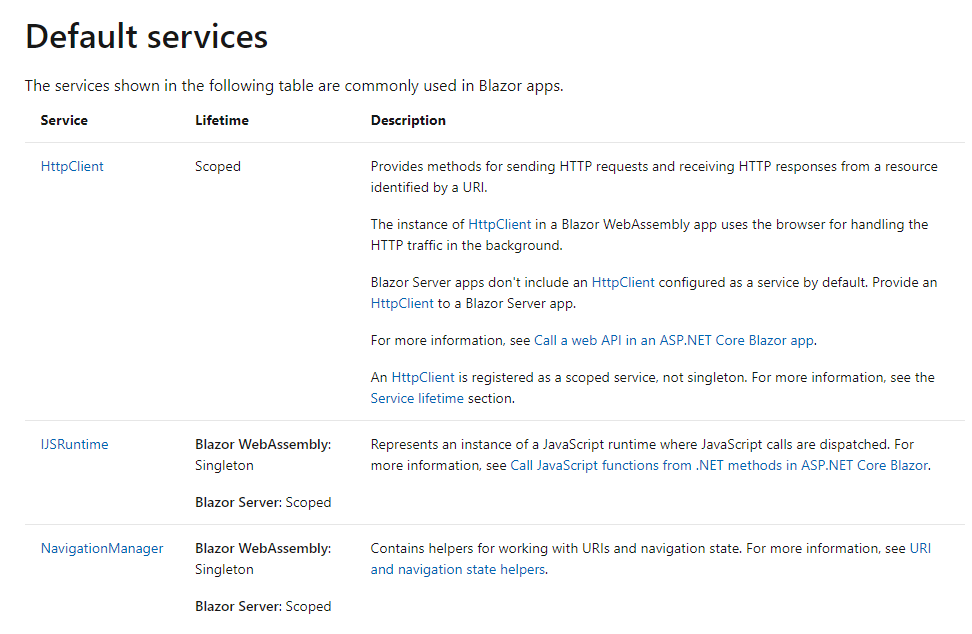Click the Scoped lifetime cell for HttpClient
The image size is (972, 634).
pos(218,167)
